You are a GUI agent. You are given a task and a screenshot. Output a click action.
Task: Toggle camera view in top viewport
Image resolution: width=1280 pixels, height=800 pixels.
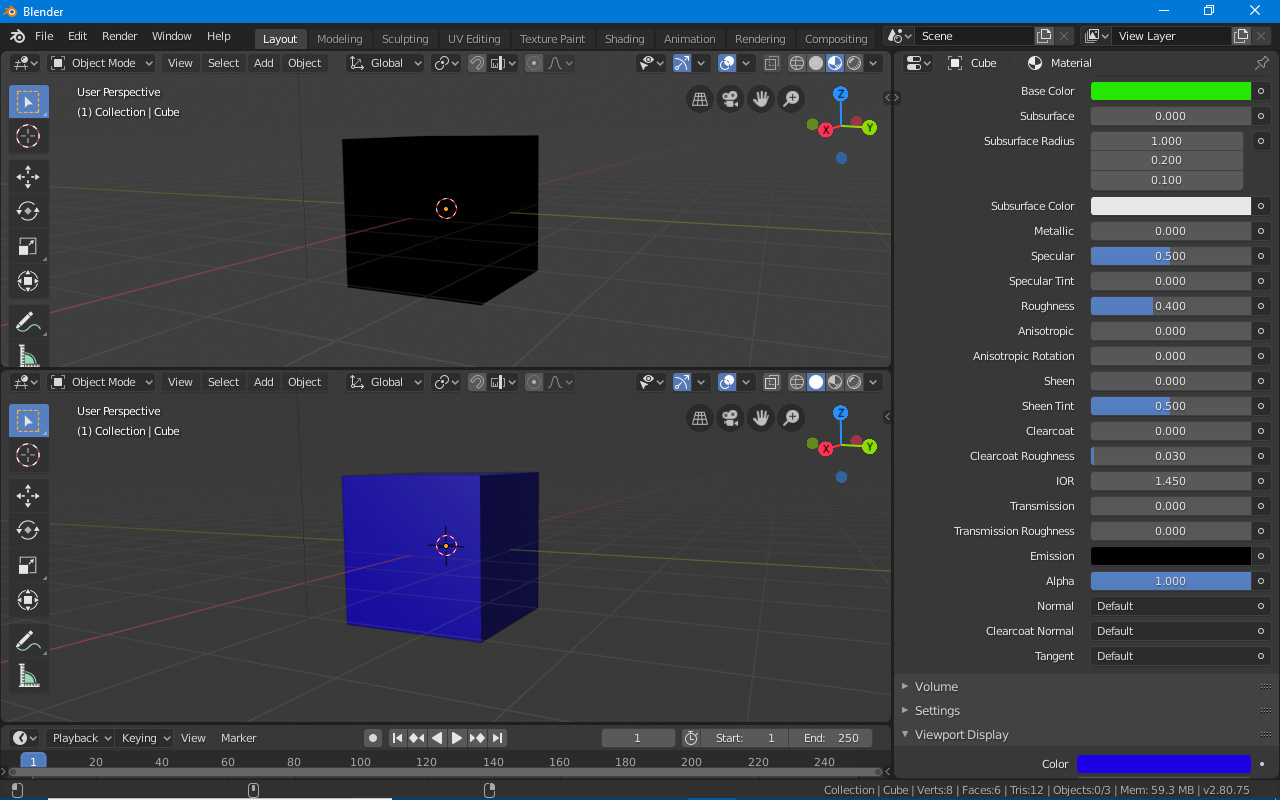(x=730, y=99)
